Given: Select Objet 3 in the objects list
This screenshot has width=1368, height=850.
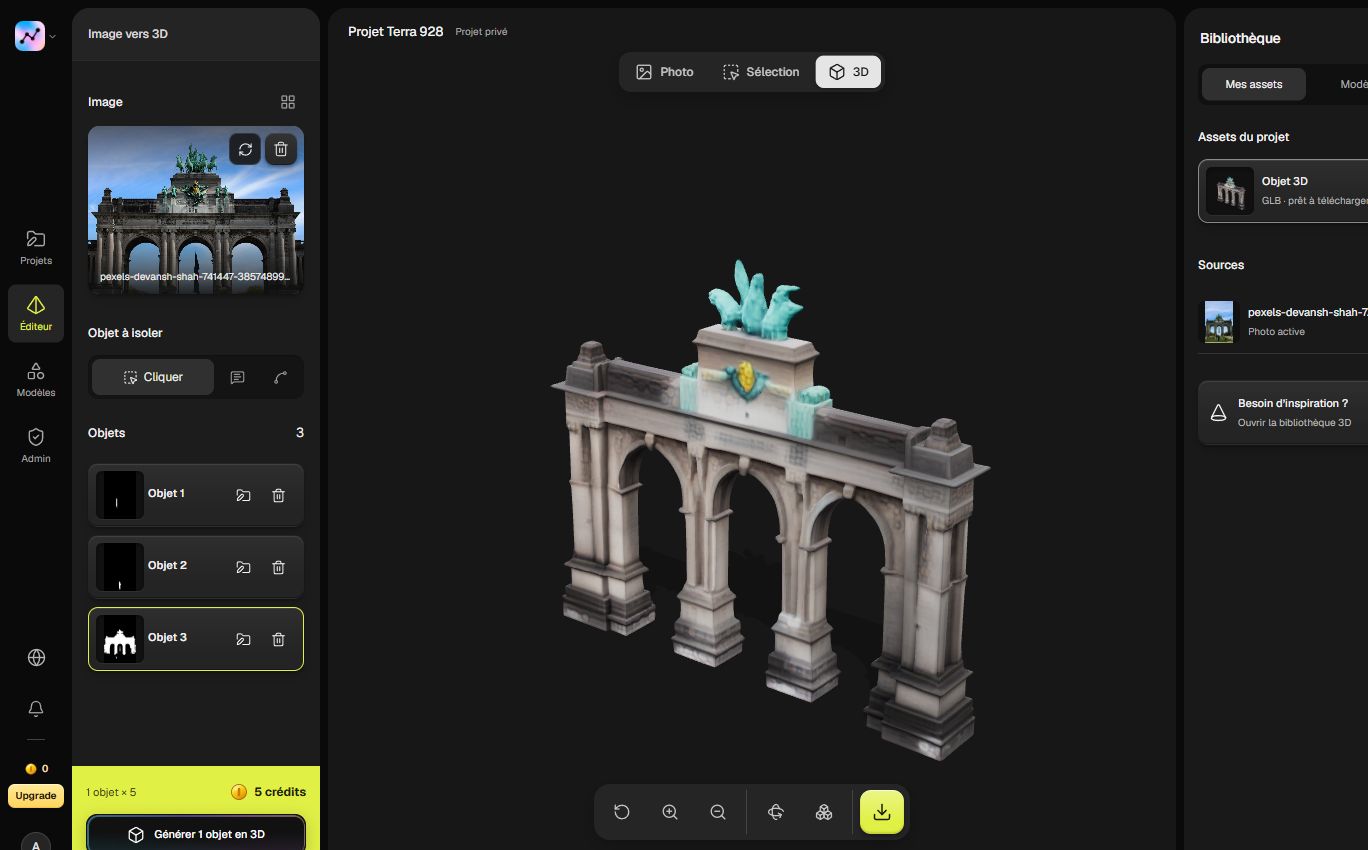Looking at the screenshot, I should click(x=196, y=638).
